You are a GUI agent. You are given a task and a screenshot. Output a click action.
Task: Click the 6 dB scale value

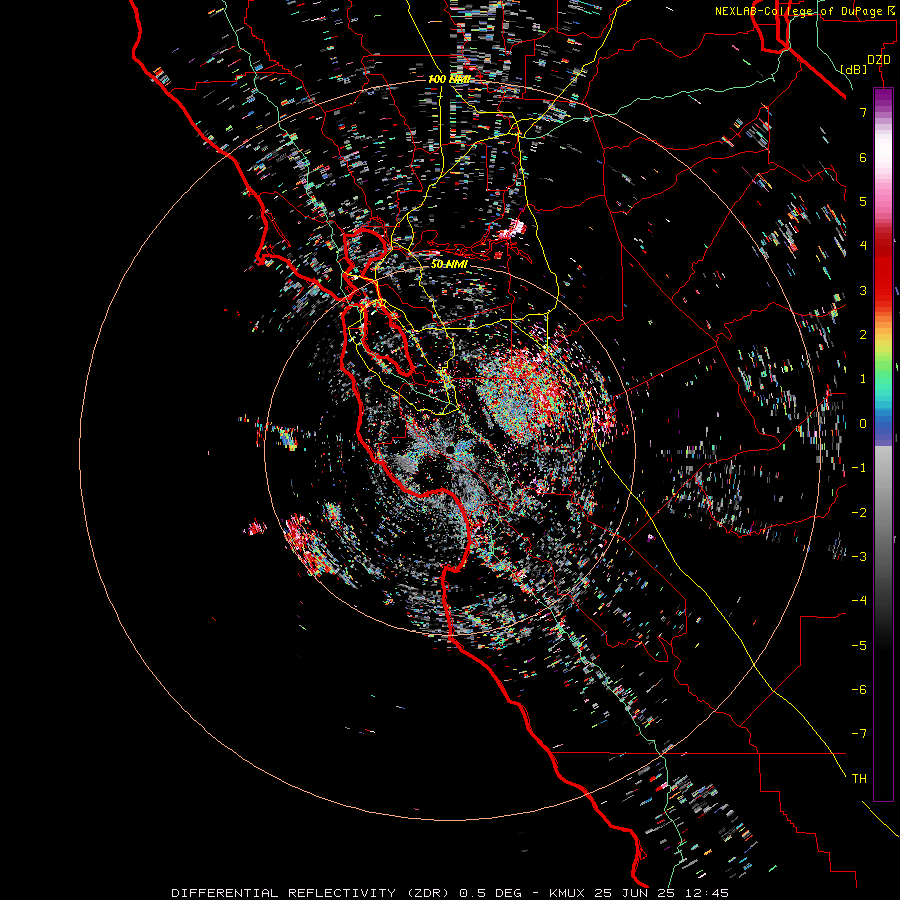(863, 157)
